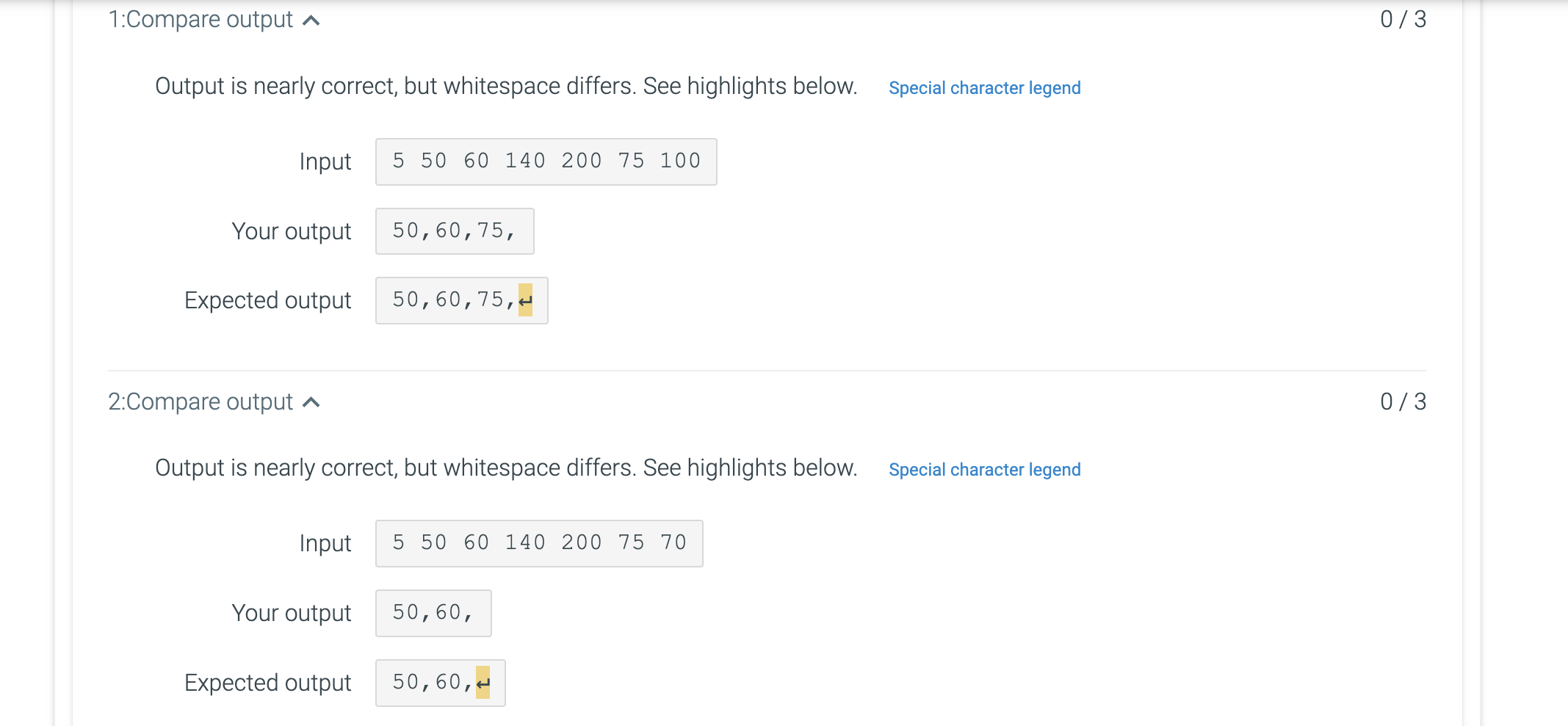1568x726 pixels.
Task: Click the whitespace differs message in test 1
Action: tap(505, 86)
